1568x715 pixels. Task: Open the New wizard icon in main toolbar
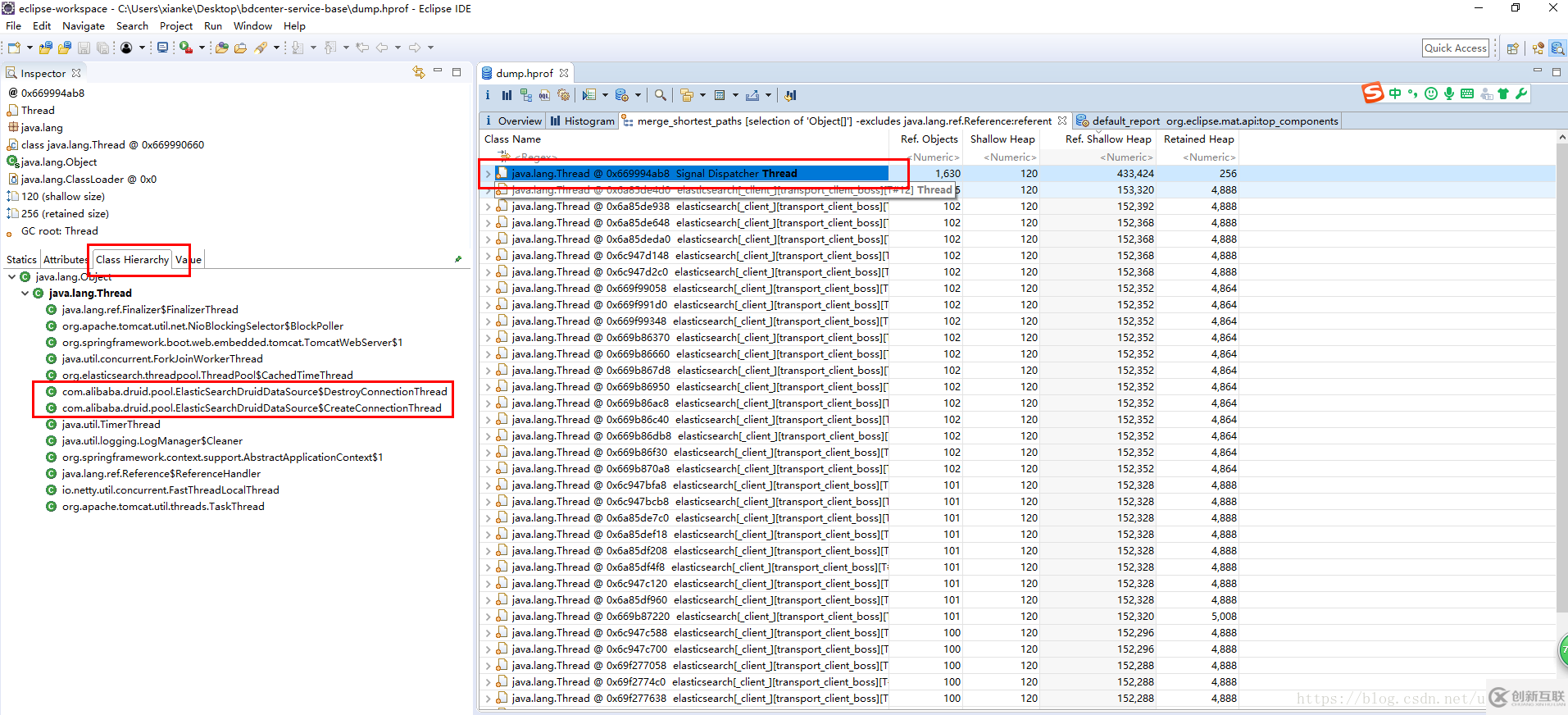[x=14, y=48]
